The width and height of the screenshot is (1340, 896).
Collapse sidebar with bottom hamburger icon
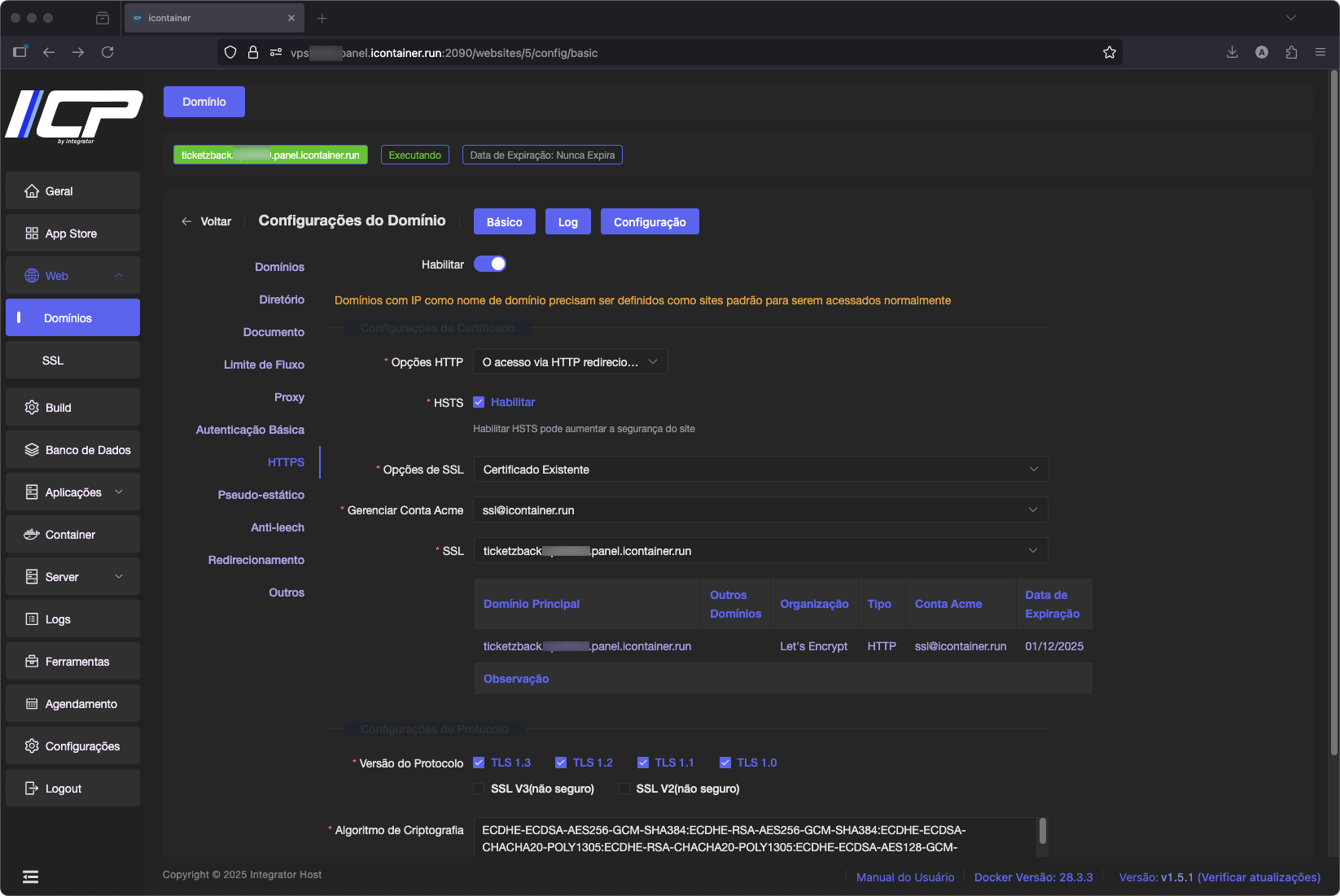[x=30, y=876]
